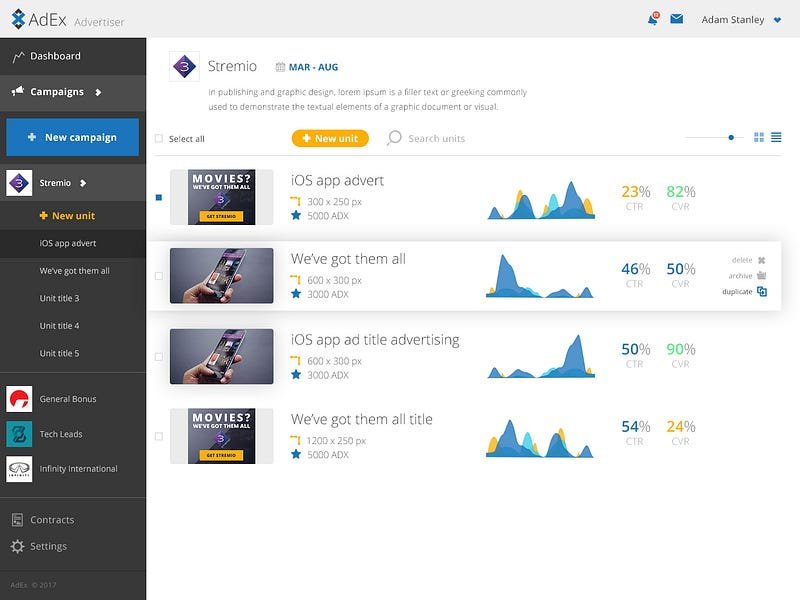Check the iOS app ad title advertising checkbox
800x600 pixels.
click(159, 357)
